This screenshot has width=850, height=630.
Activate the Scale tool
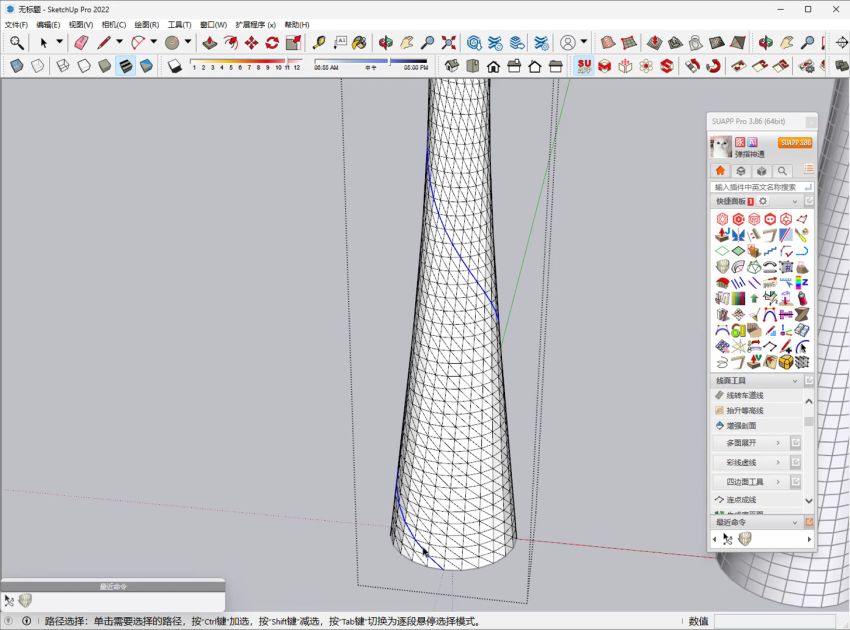point(293,42)
